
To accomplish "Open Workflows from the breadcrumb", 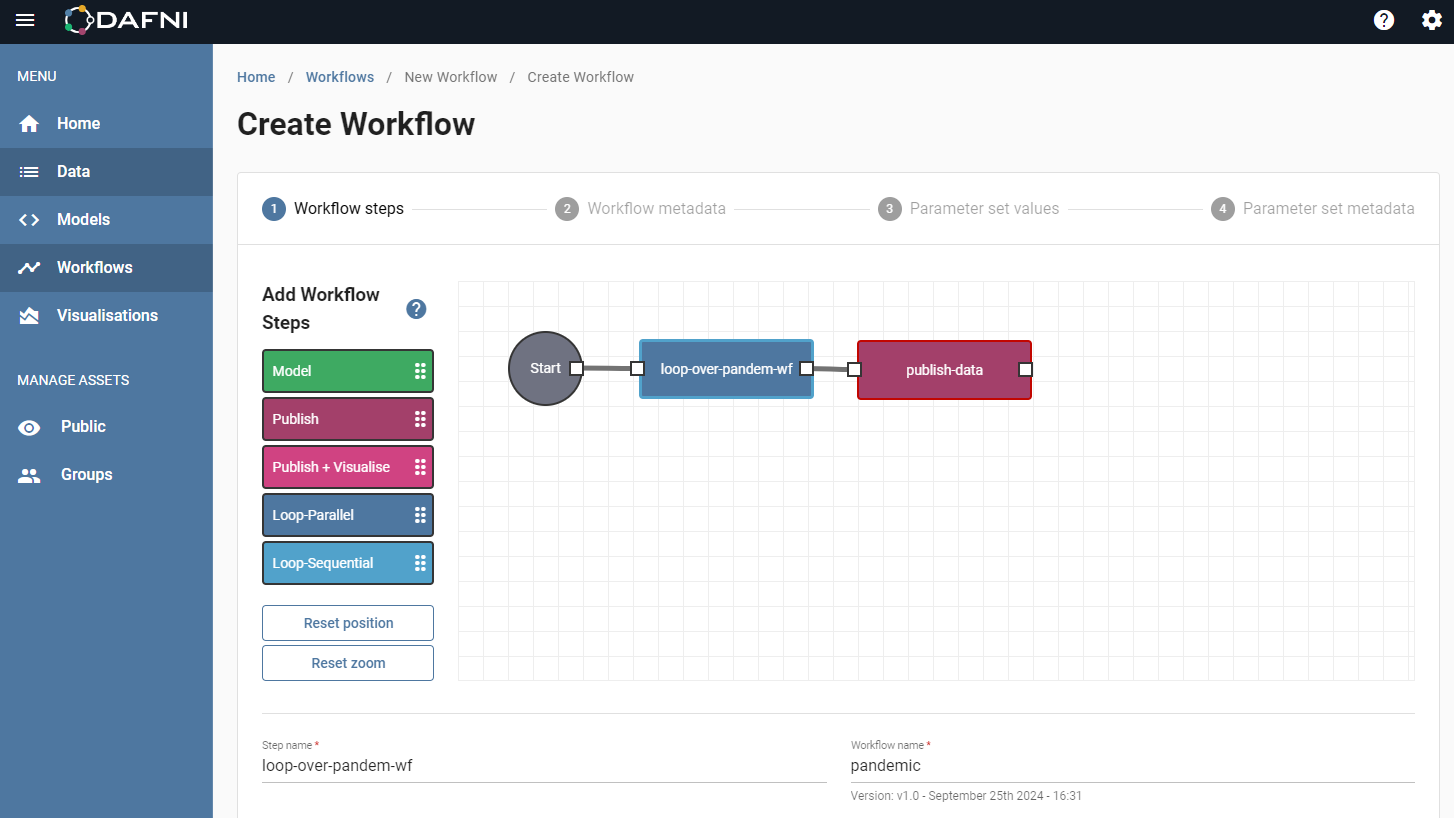I will pyautogui.click(x=339, y=77).
